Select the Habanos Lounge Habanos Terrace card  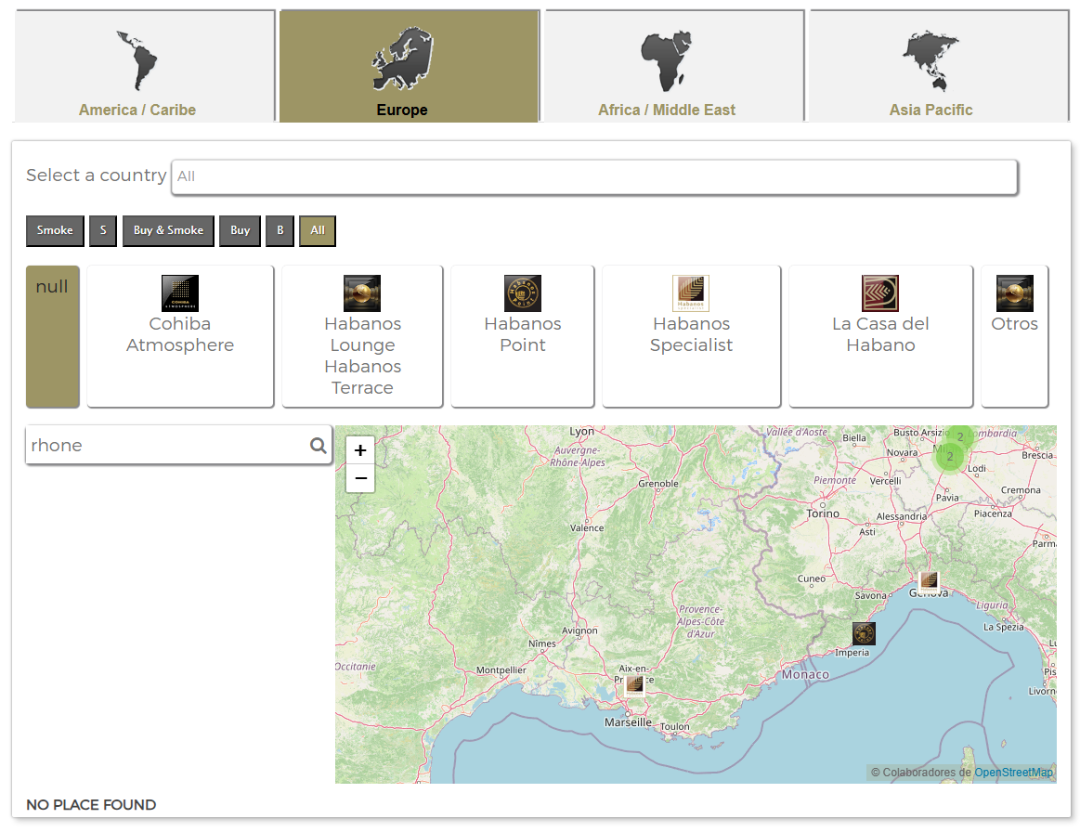point(362,336)
